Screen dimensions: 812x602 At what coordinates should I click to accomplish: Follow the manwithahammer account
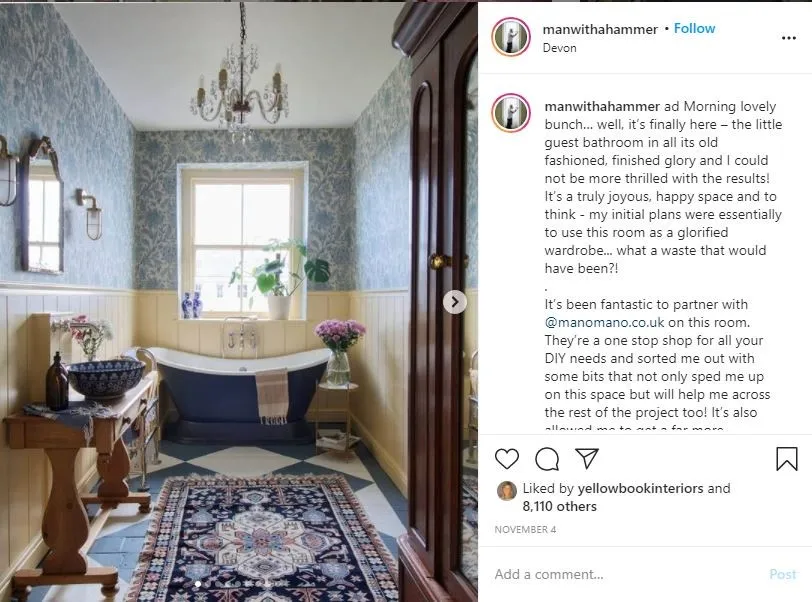pyautogui.click(x=694, y=28)
